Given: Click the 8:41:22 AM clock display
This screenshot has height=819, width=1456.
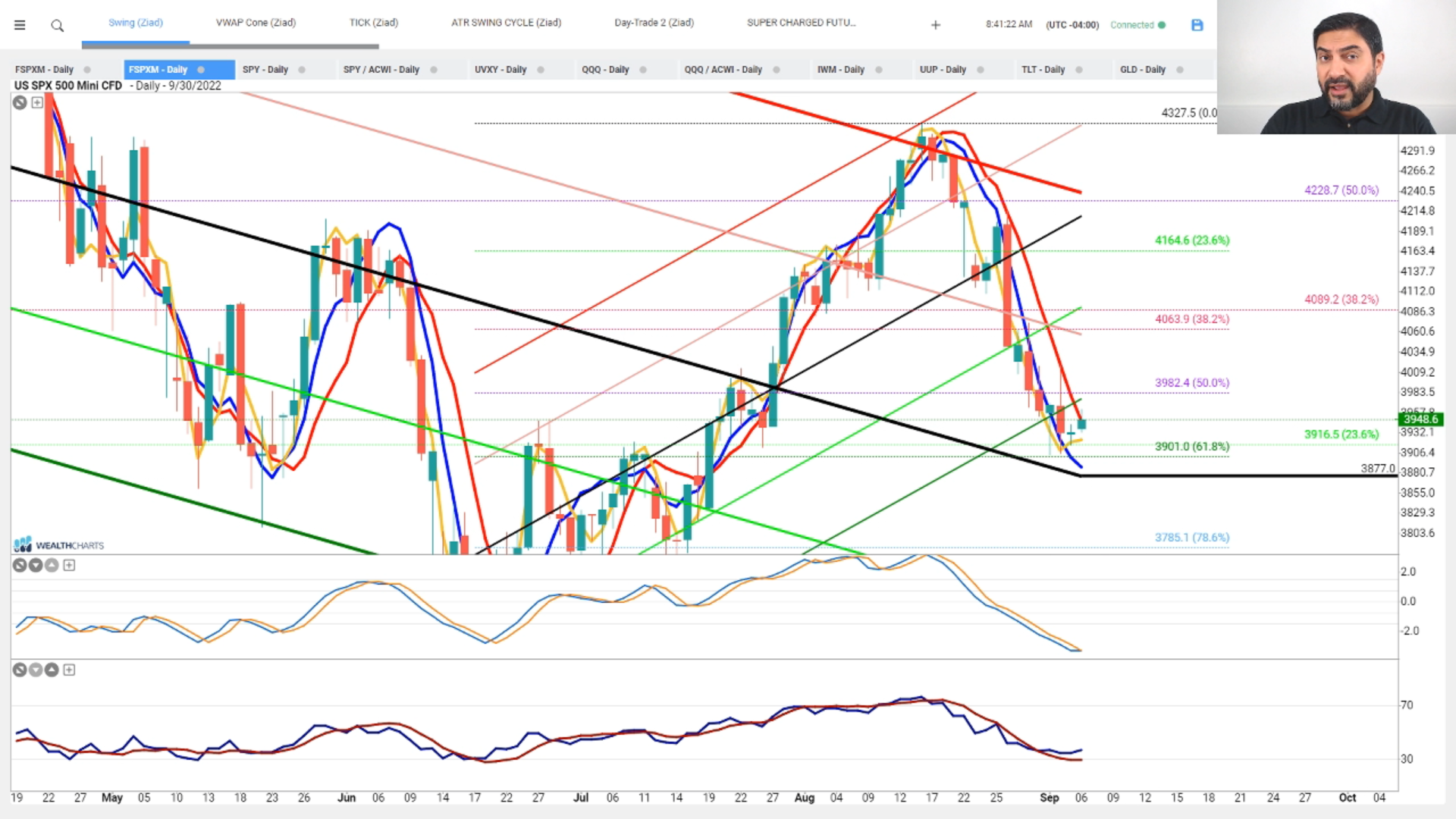Looking at the screenshot, I should 1009,24.
